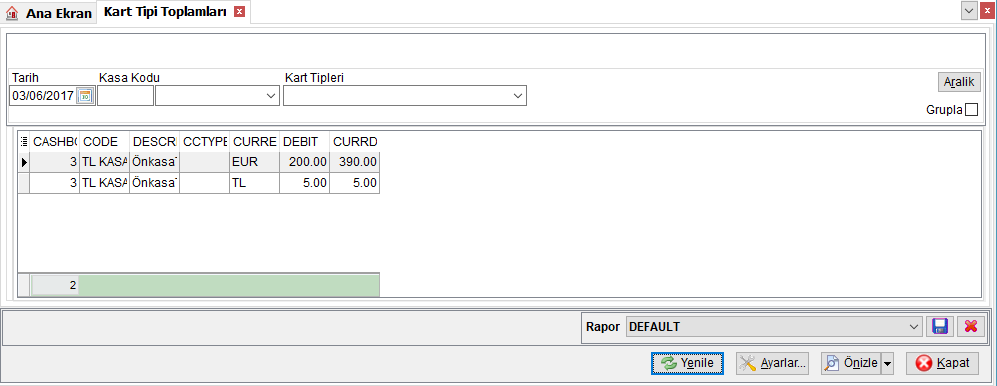The width and height of the screenshot is (997, 386).
Task: Close the window with the top-right red X
Action: 986,11
